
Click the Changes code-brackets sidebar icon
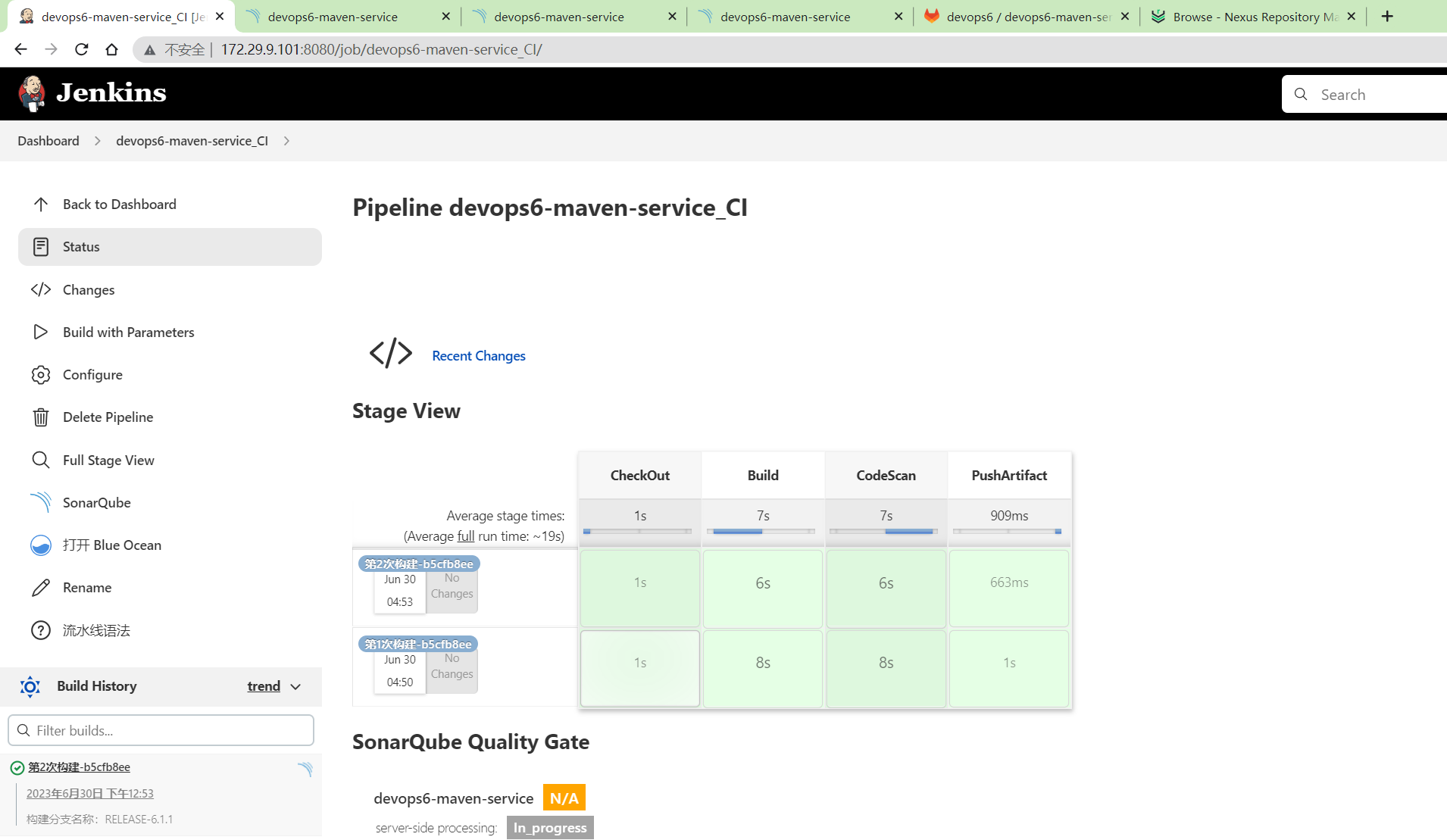pyautogui.click(x=41, y=290)
